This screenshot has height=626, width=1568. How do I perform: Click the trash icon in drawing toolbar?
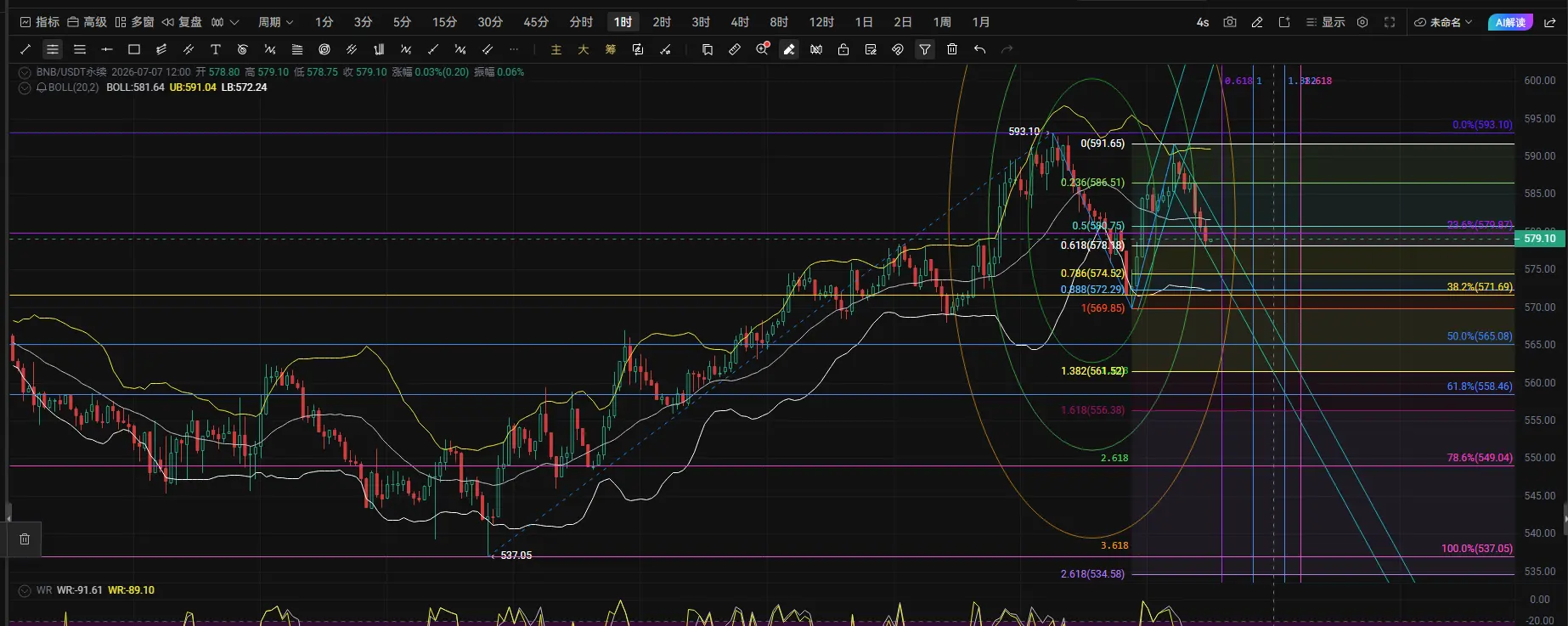point(952,49)
